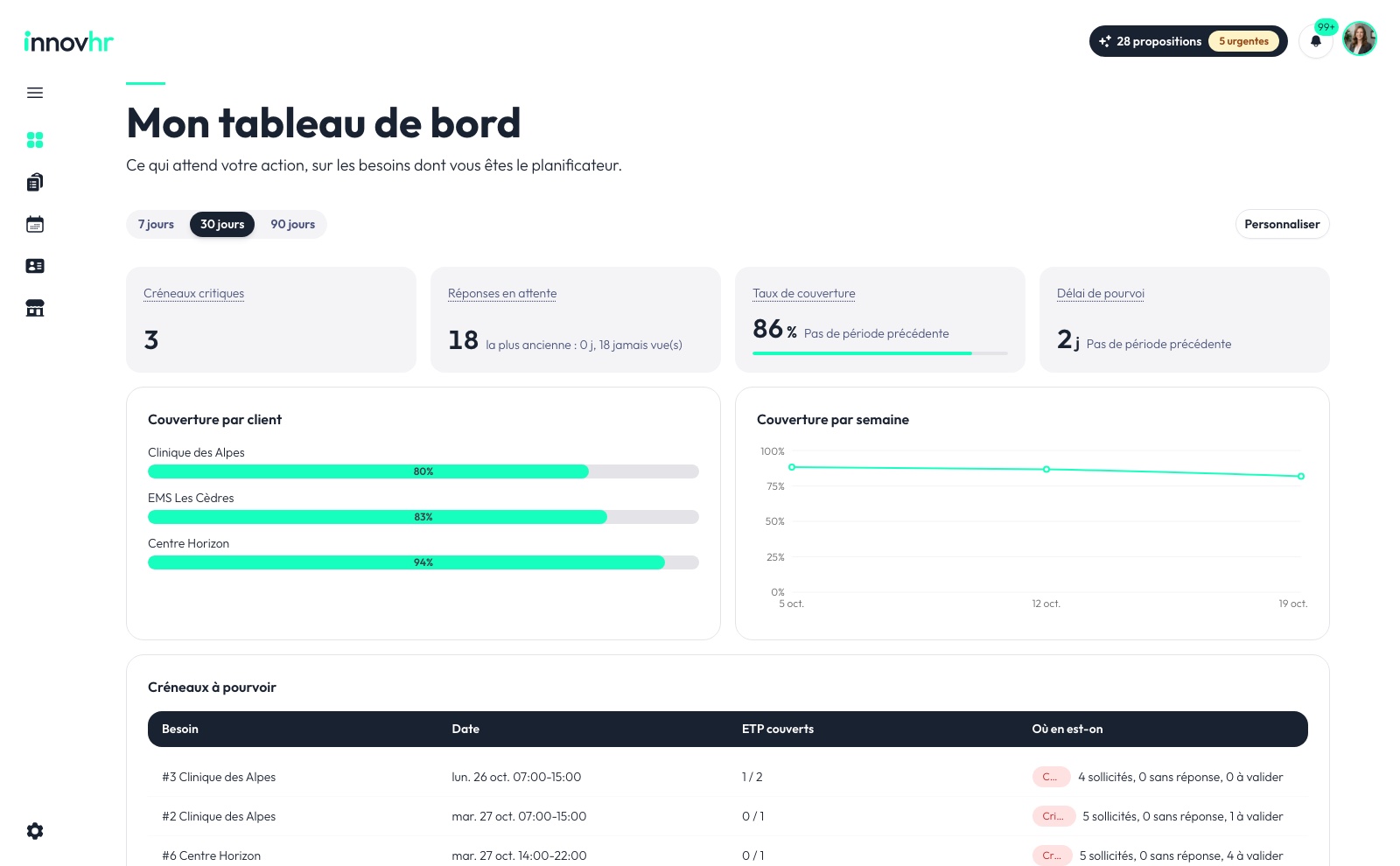Open the row #2 Clinique des Alpes
This screenshot has width=1400, height=866.
click(728, 816)
